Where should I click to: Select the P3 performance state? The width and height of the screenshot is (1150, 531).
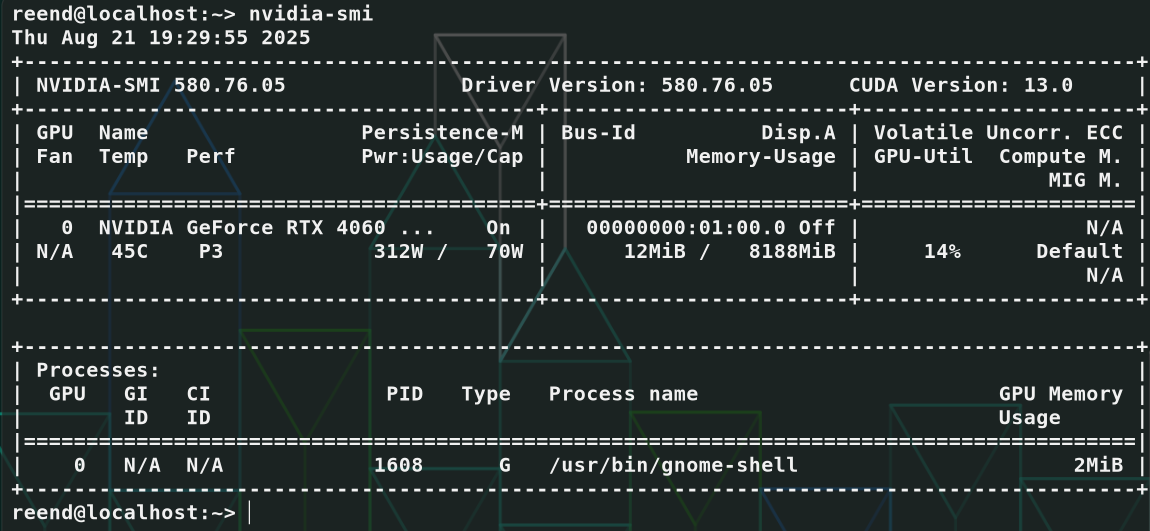coord(211,252)
